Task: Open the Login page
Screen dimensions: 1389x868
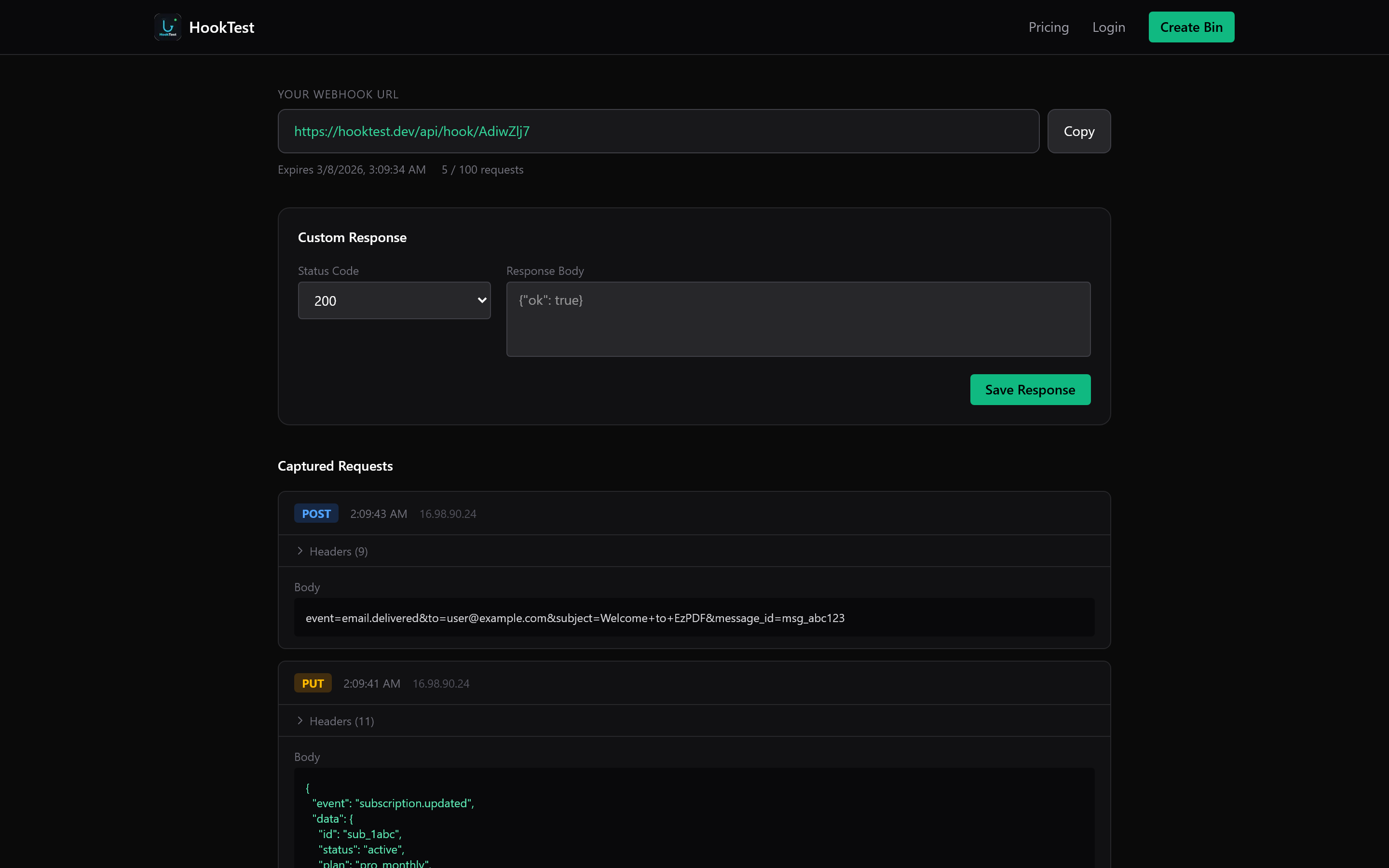Action: (1109, 27)
